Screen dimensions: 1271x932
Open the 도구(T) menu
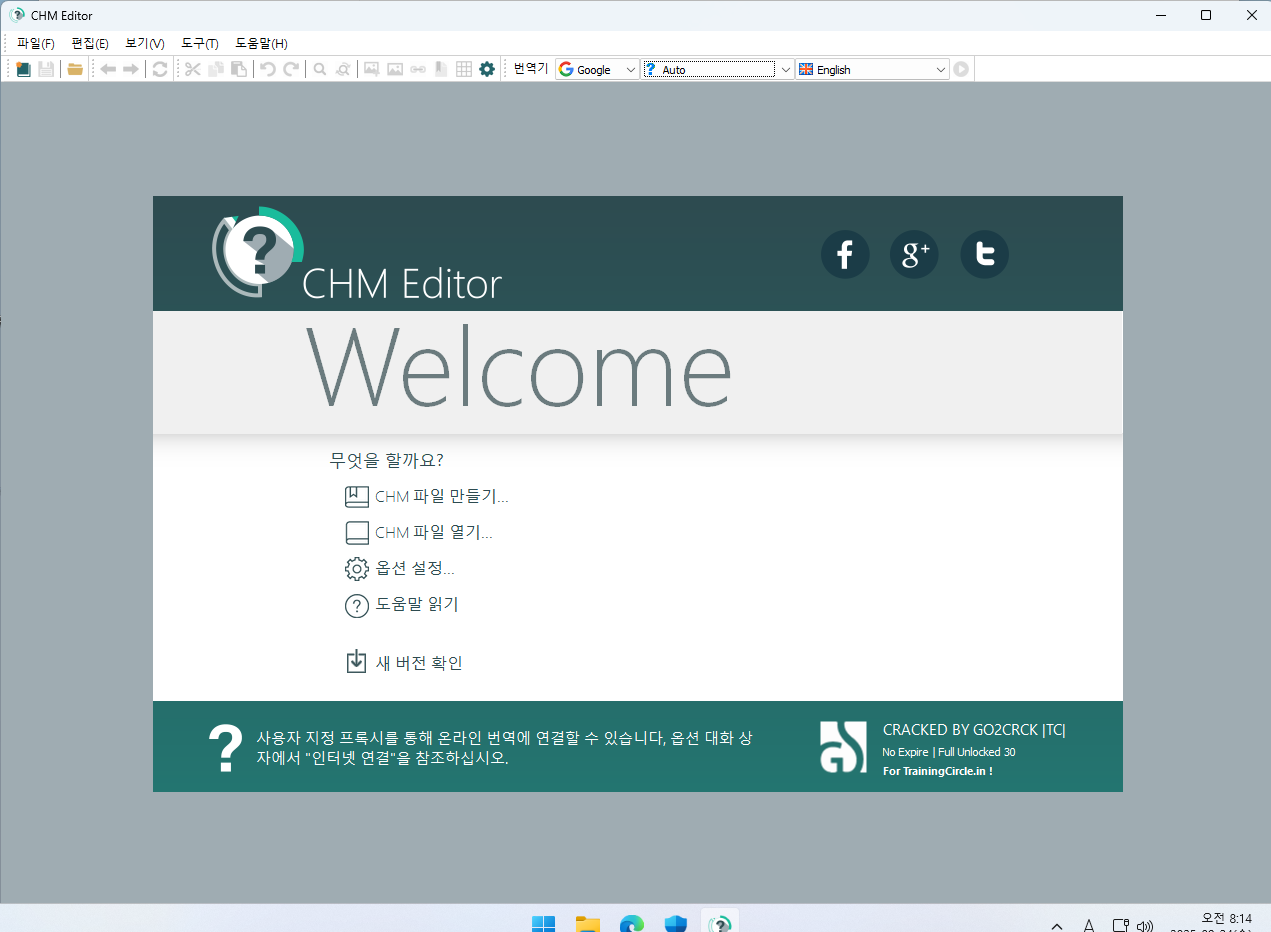tap(200, 43)
